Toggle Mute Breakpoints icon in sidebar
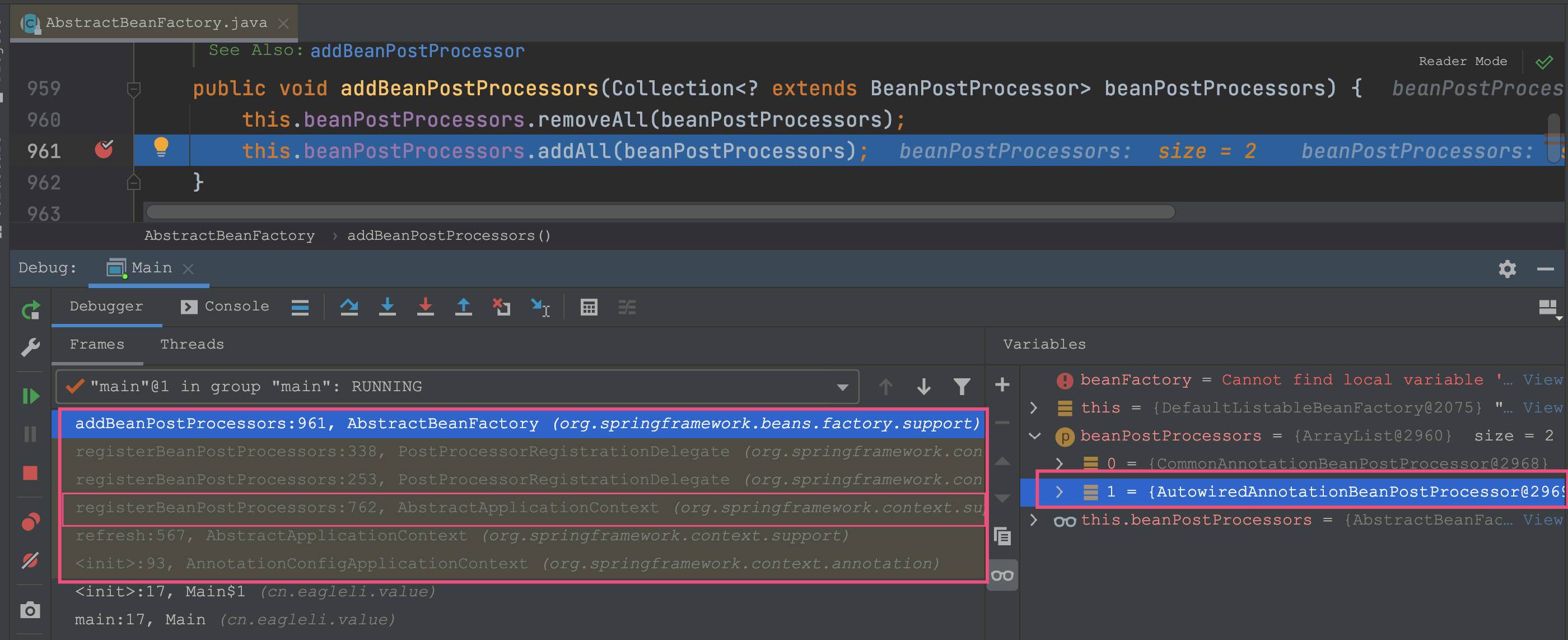This screenshot has height=640, width=1568. (30, 560)
